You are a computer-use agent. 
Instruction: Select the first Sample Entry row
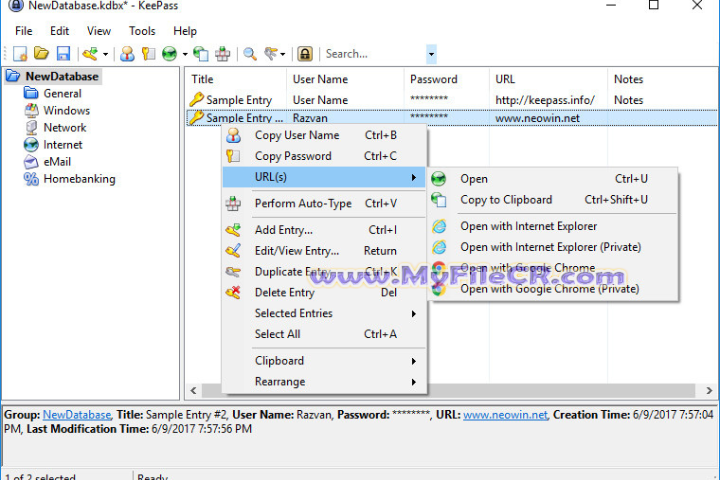[x=452, y=100]
